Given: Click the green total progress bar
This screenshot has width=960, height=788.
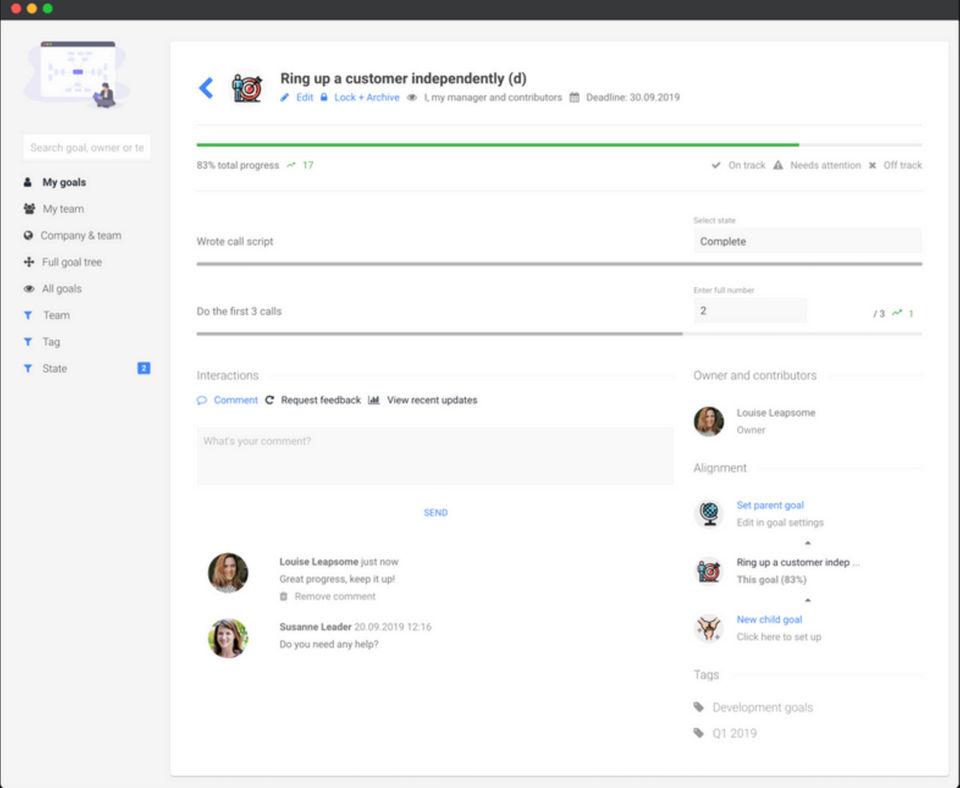Looking at the screenshot, I should pyautogui.click(x=498, y=145).
